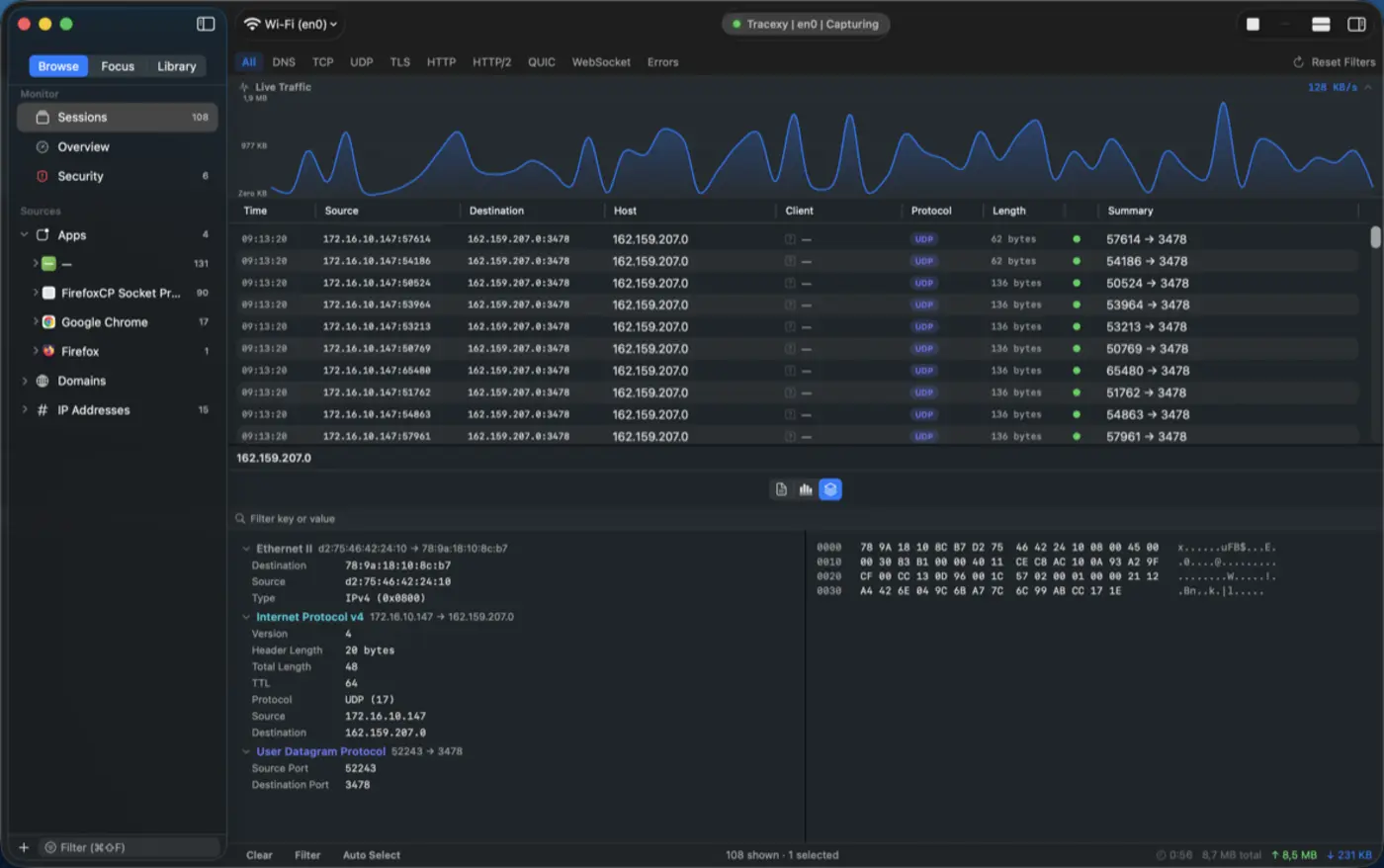This screenshot has width=1384, height=868.
Task: Select the TCP filter tab
Action: click(x=323, y=62)
